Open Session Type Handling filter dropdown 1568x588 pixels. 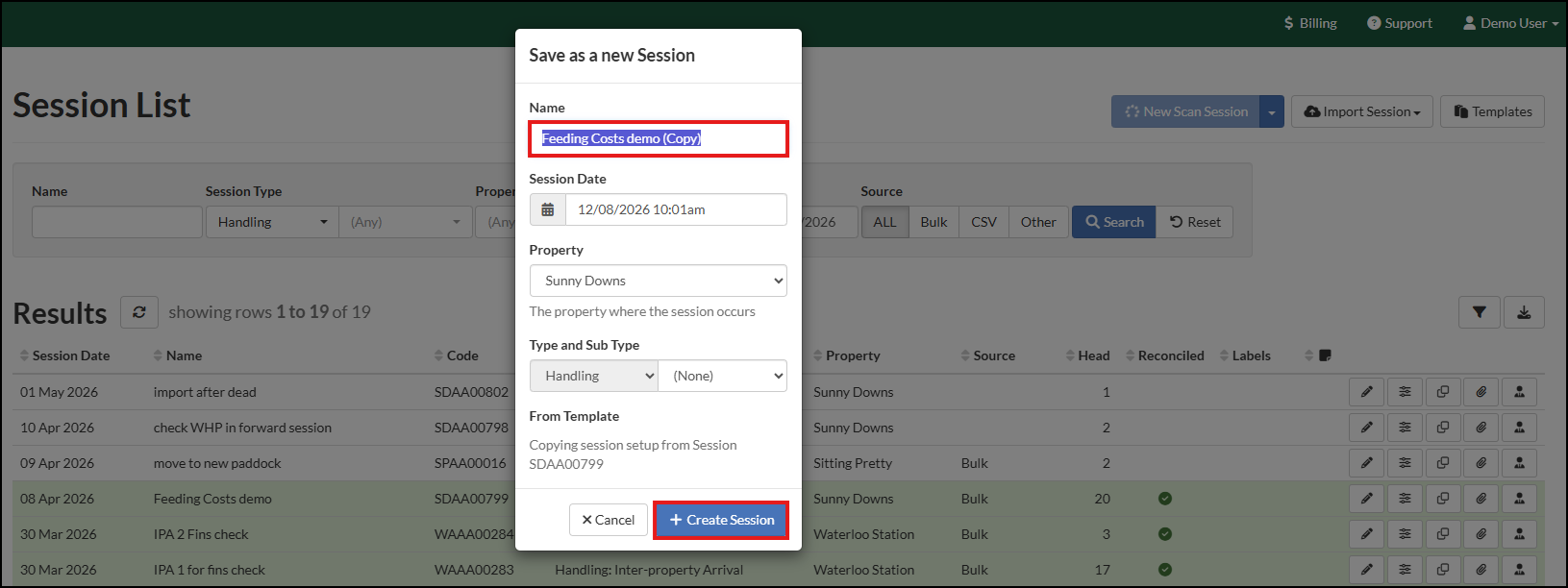click(272, 222)
